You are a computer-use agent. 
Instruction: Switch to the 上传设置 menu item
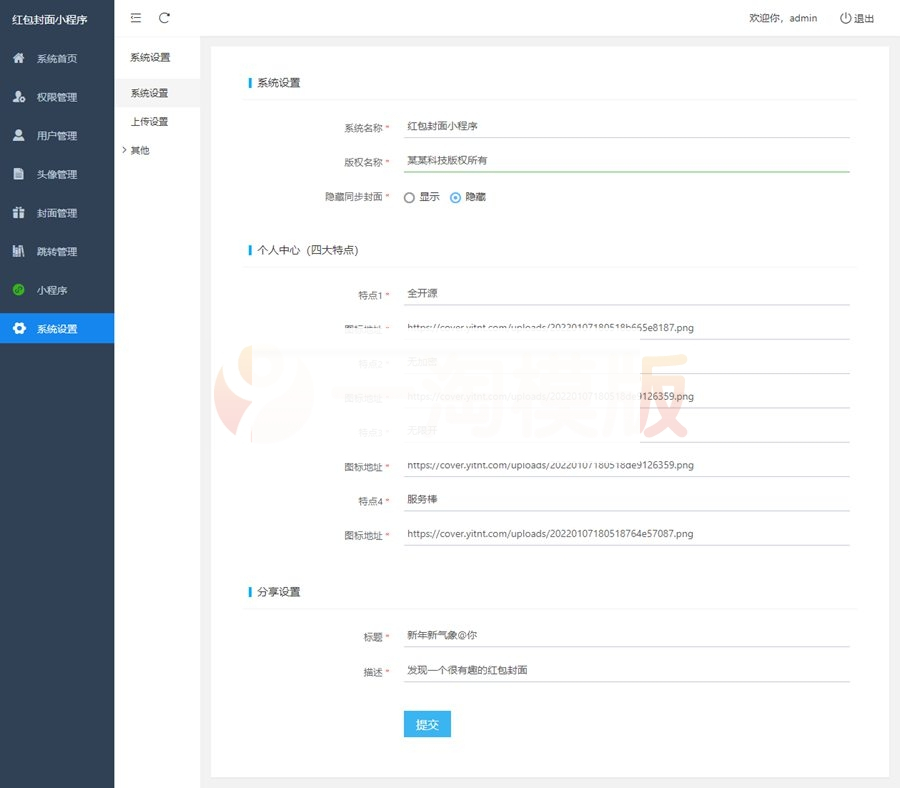[x=146, y=121]
